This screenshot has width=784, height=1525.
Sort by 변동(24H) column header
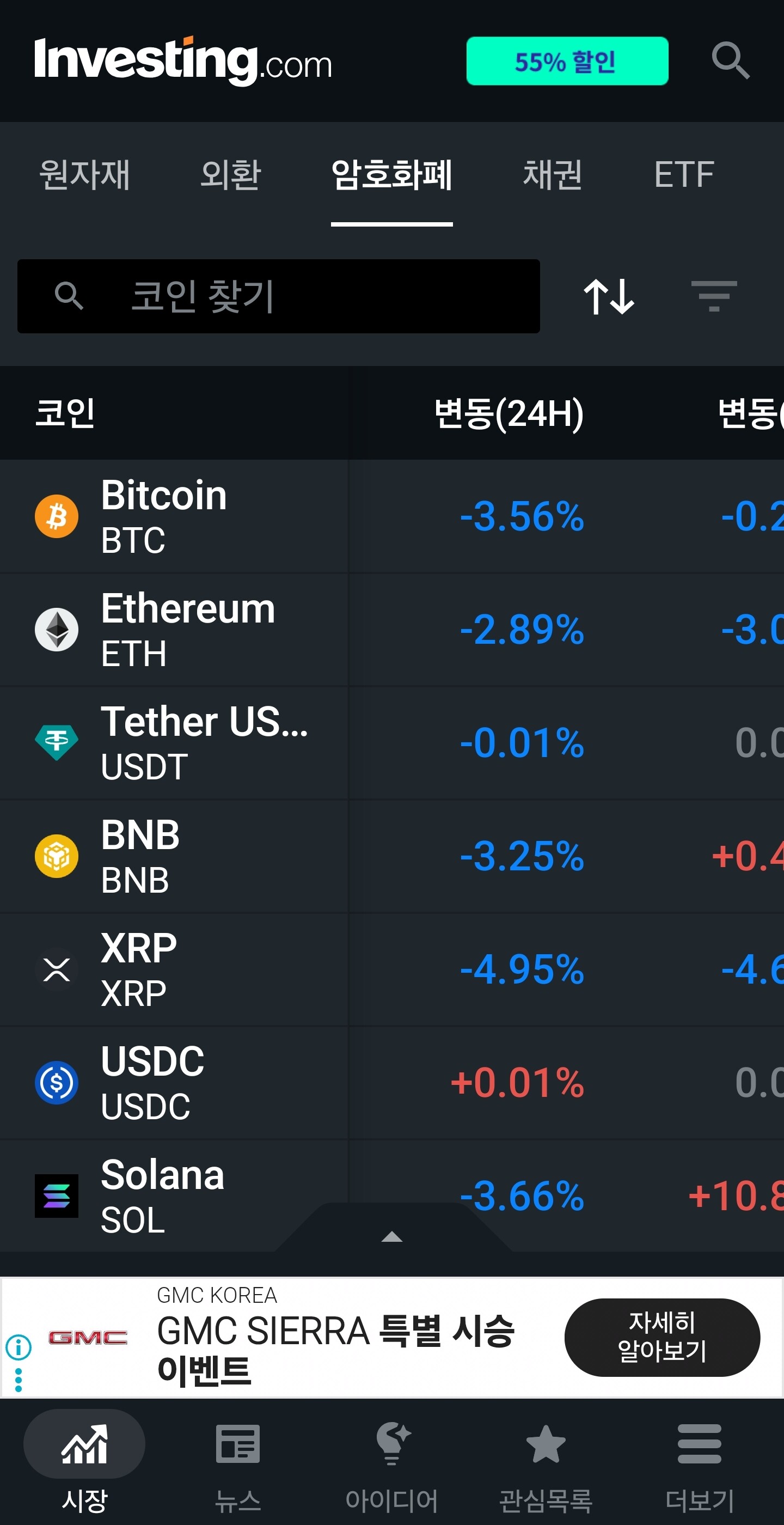pyautogui.click(x=509, y=413)
